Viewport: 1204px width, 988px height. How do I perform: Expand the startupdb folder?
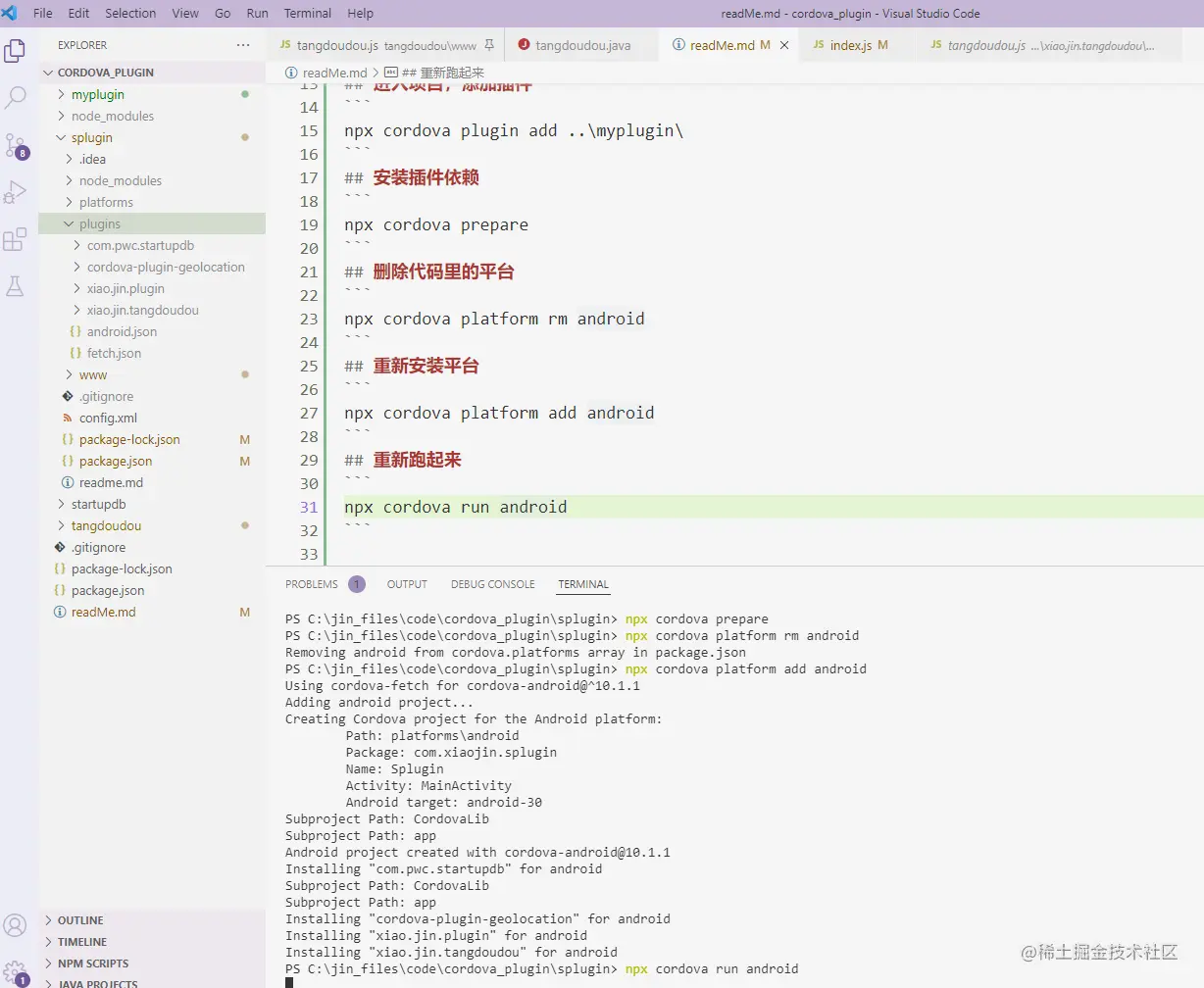click(61, 504)
